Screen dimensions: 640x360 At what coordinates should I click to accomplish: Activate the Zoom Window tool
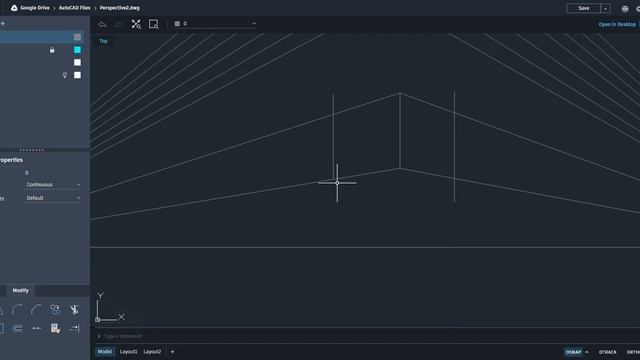[x=153, y=24]
